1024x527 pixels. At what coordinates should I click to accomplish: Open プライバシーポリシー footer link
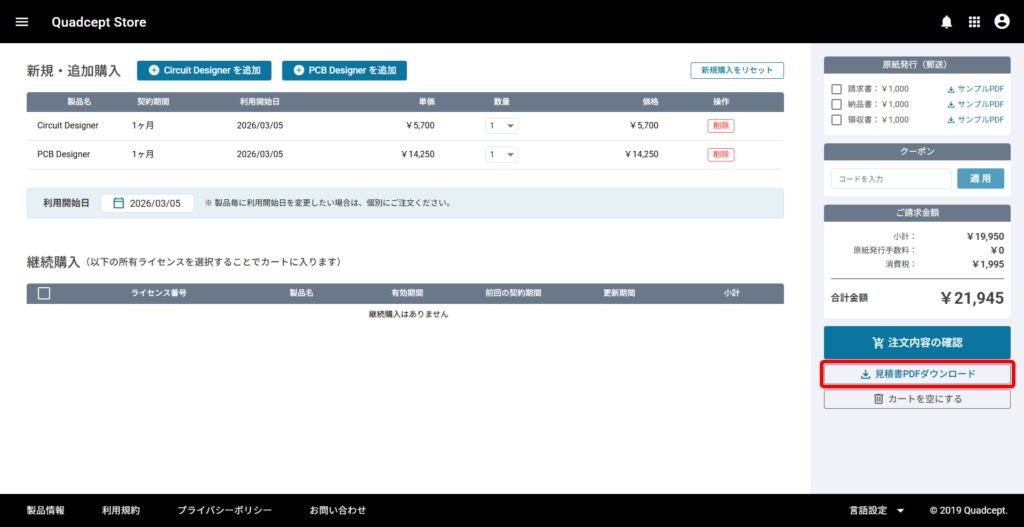[224, 510]
